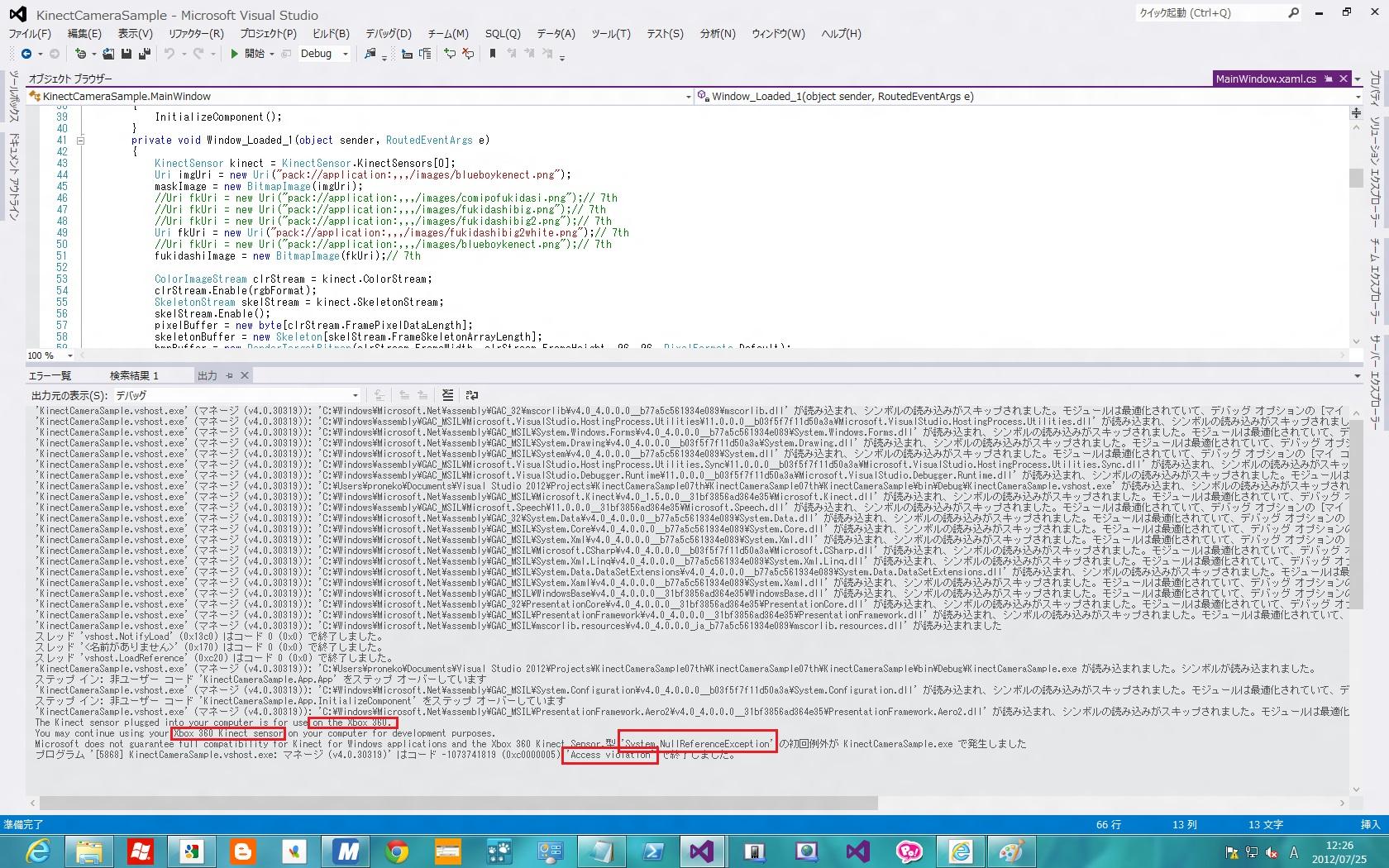
Task: Open the ビルド(B) menu
Action: coord(331,34)
